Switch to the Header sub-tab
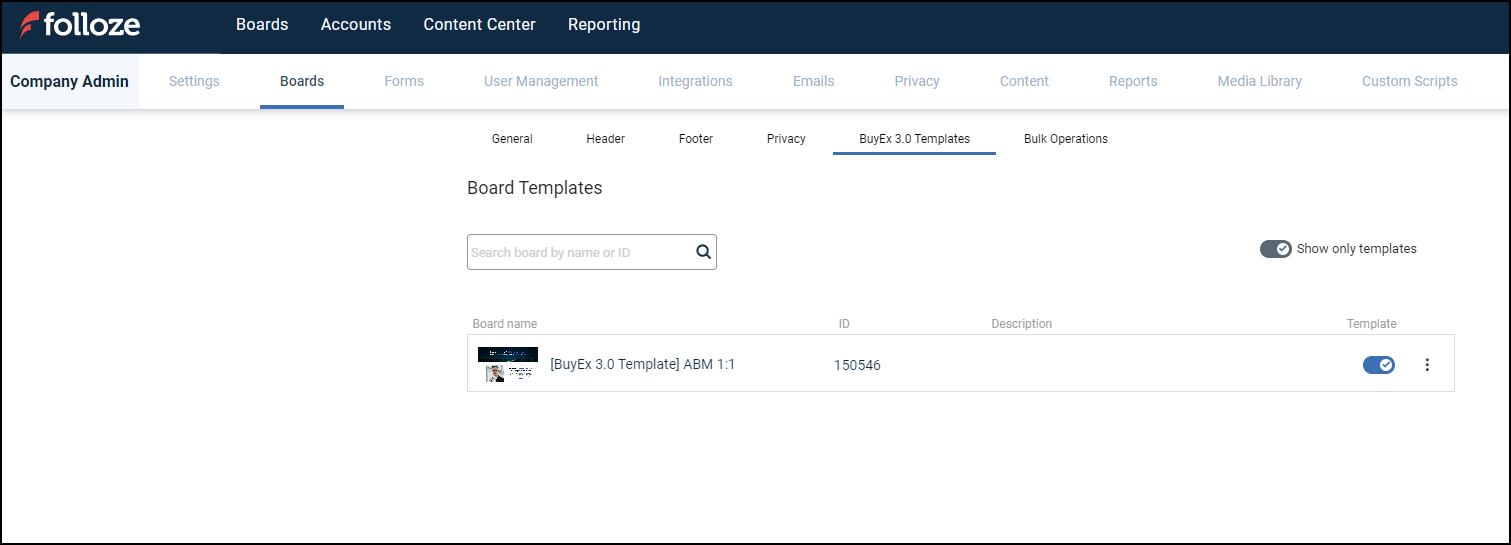Screen dimensions: 1511x545 605,139
